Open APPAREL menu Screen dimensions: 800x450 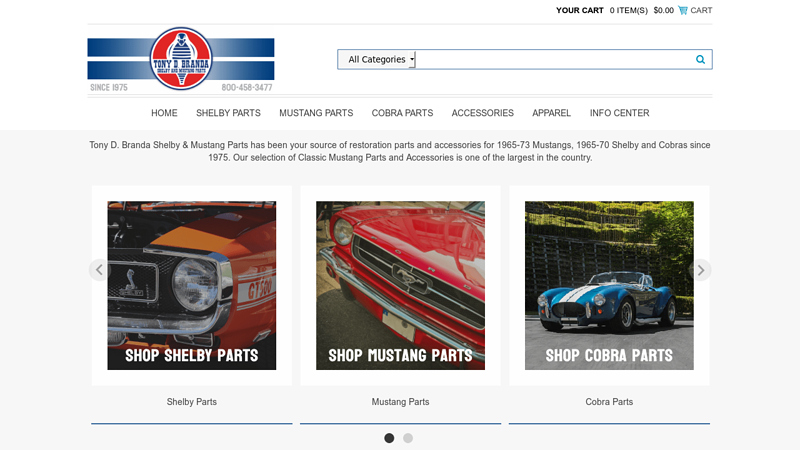[552, 113]
